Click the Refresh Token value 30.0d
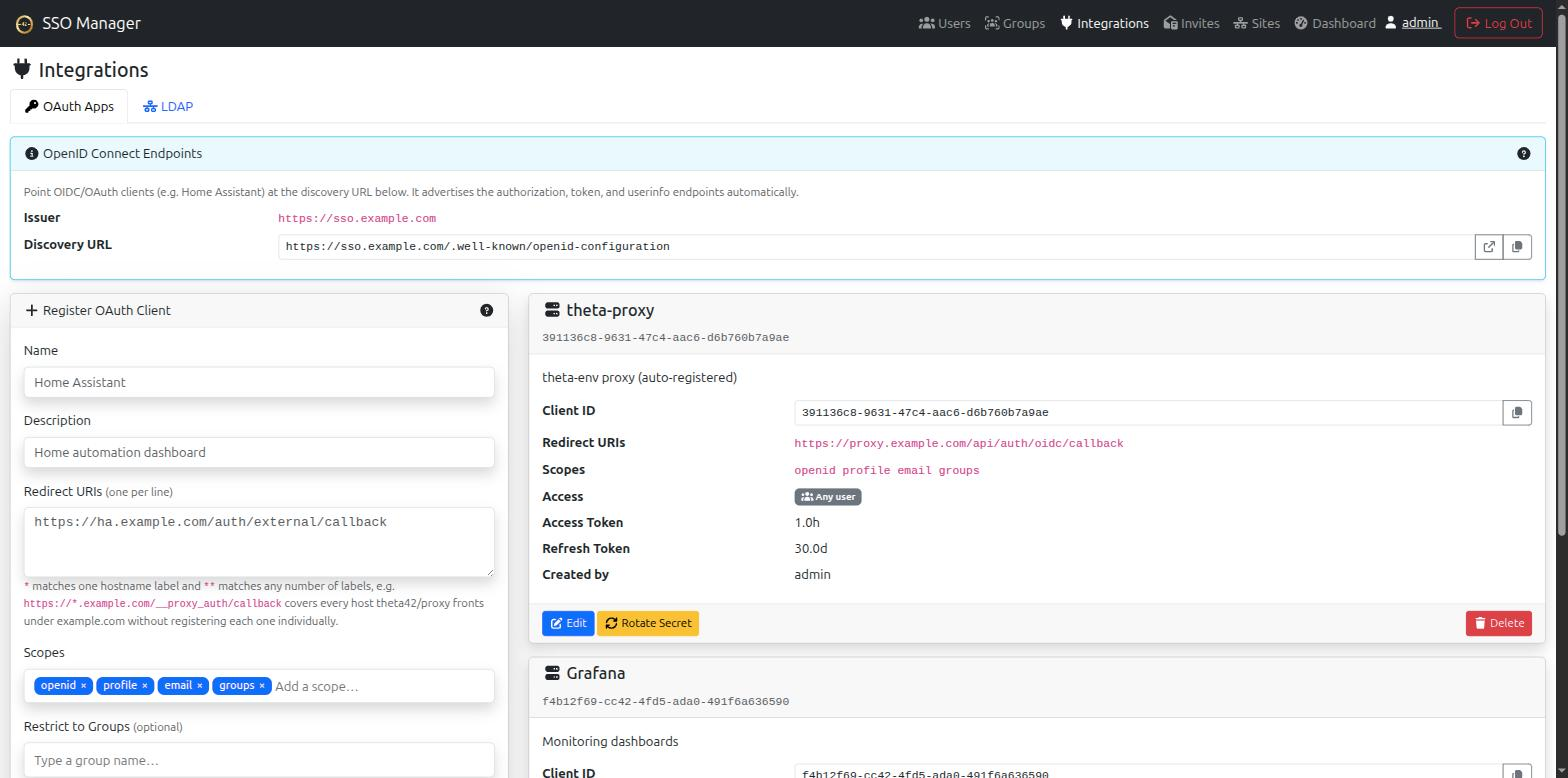 click(x=811, y=548)
